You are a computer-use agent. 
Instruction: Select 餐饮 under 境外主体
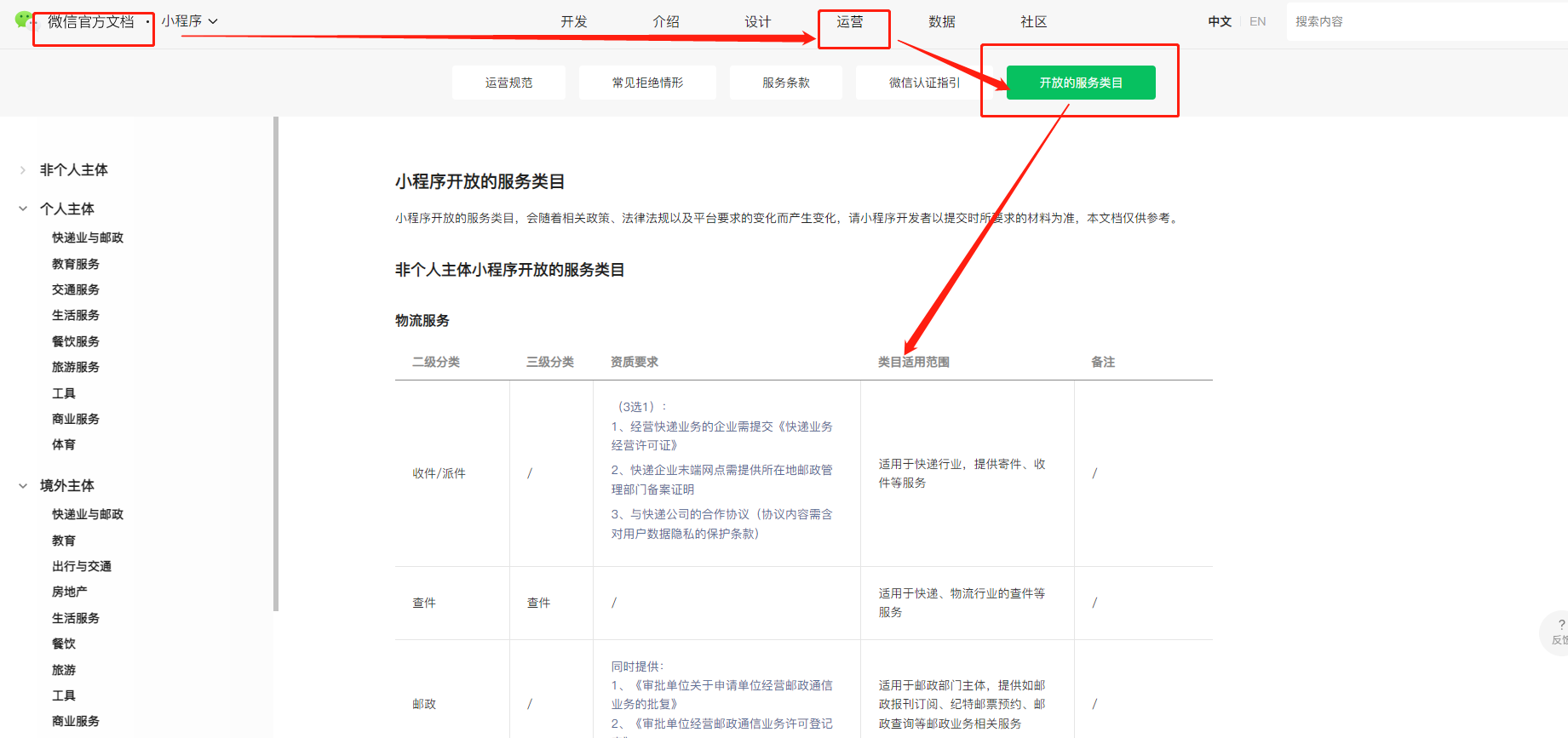click(64, 644)
